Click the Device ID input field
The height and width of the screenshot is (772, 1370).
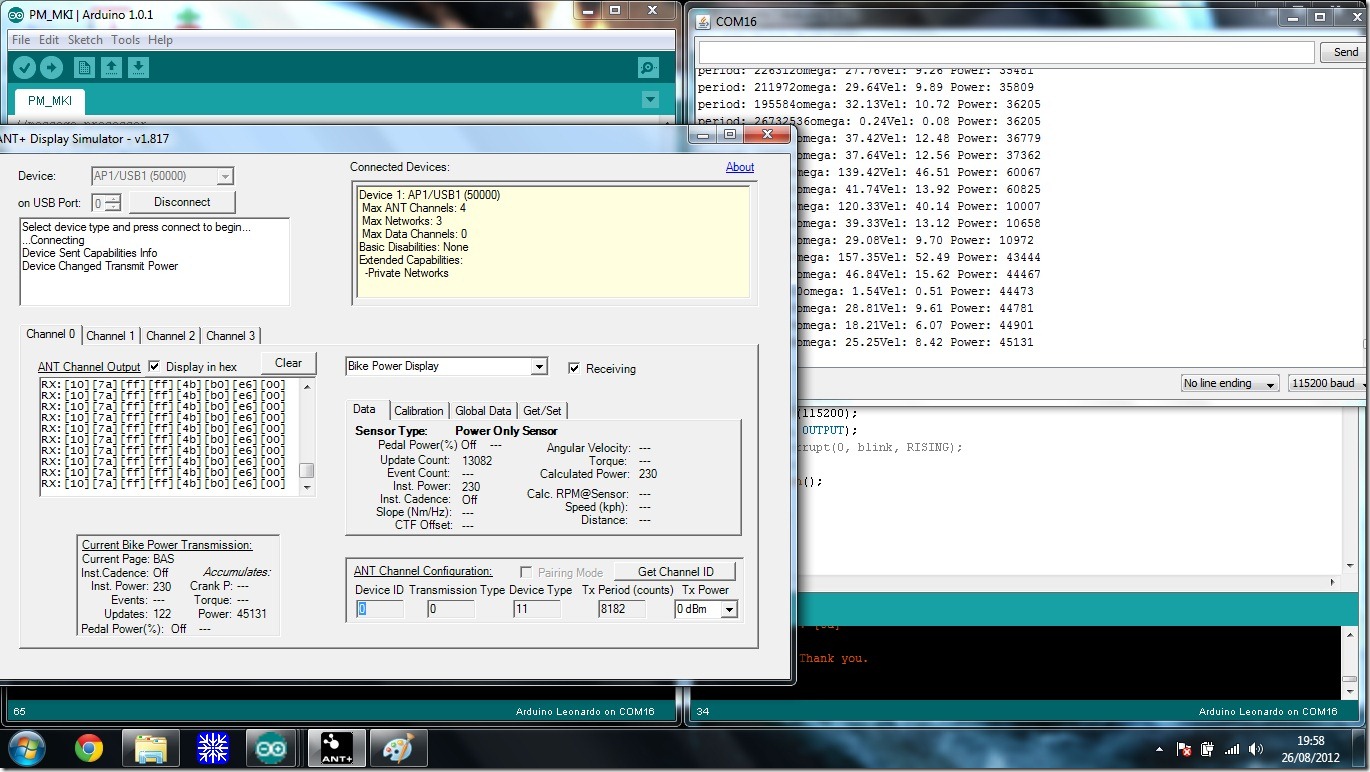[x=380, y=609]
